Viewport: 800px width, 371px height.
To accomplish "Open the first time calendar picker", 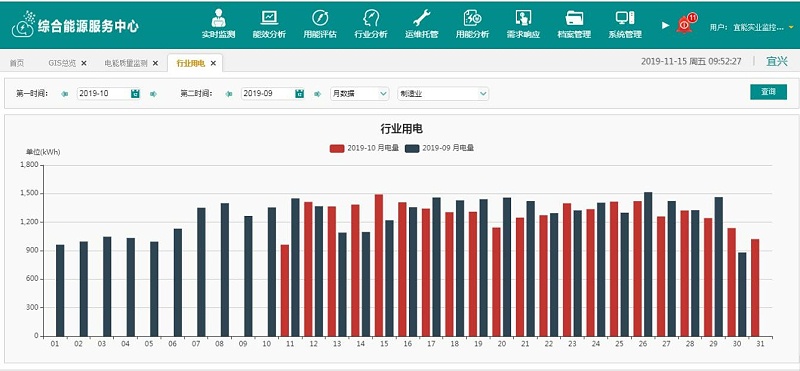I will (x=135, y=93).
